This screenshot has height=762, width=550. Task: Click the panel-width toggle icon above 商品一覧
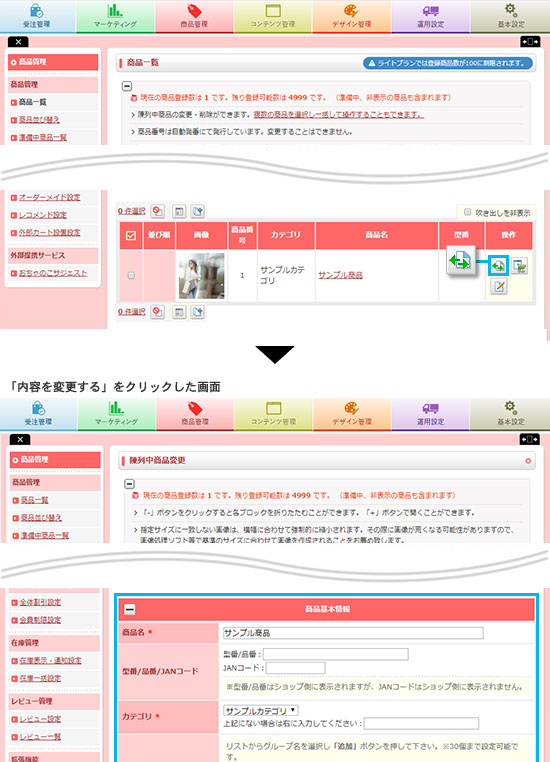[x=530, y=42]
